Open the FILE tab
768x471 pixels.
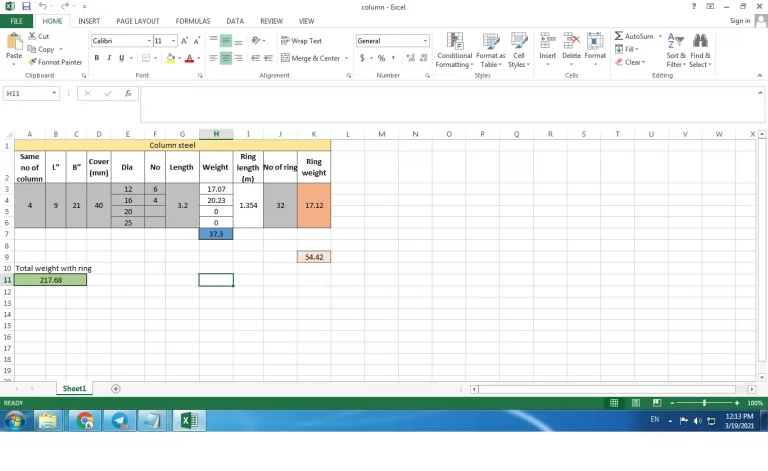[x=17, y=21]
